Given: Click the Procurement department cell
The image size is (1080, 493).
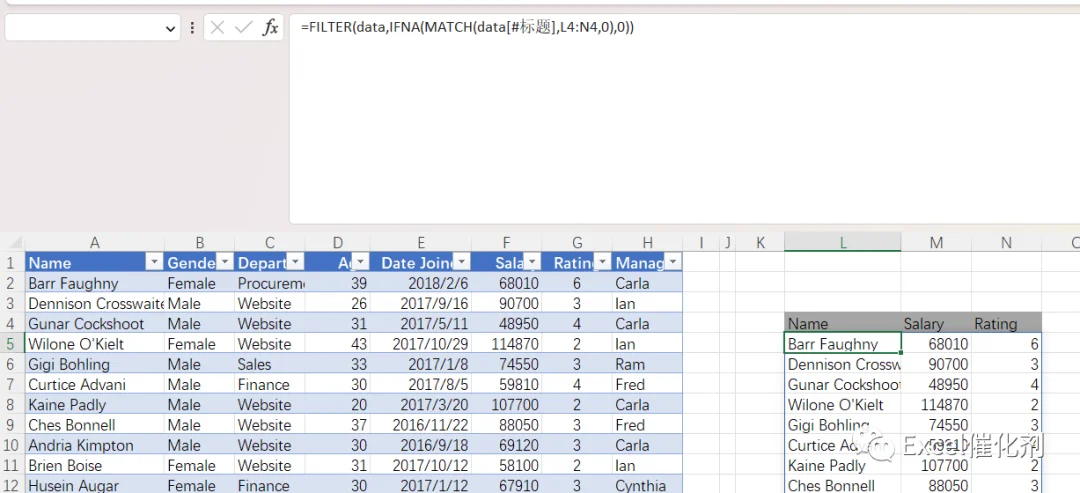Looking at the screenshot, I should (269, 283).
